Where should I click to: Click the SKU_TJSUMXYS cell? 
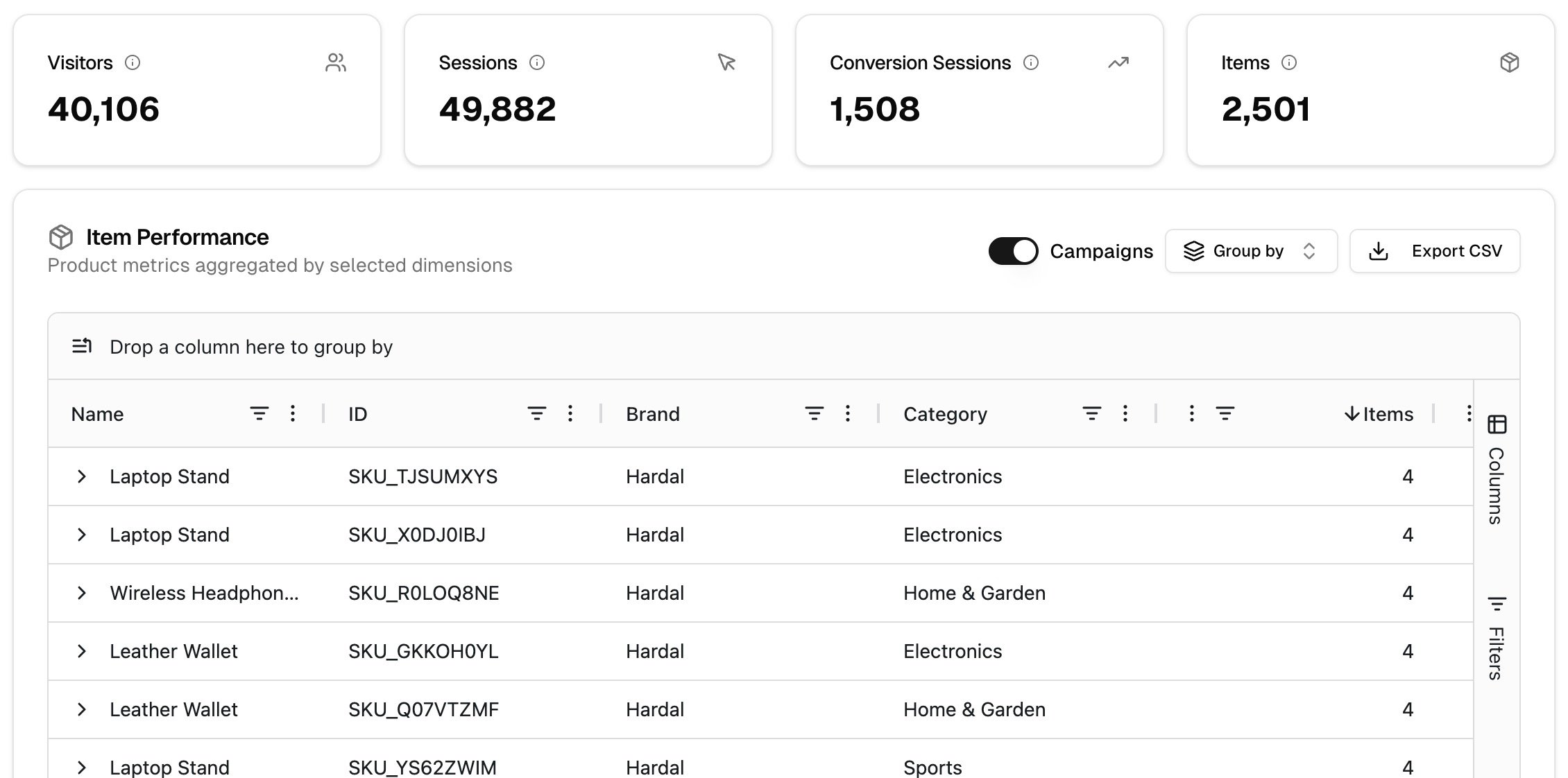(423, 476)
